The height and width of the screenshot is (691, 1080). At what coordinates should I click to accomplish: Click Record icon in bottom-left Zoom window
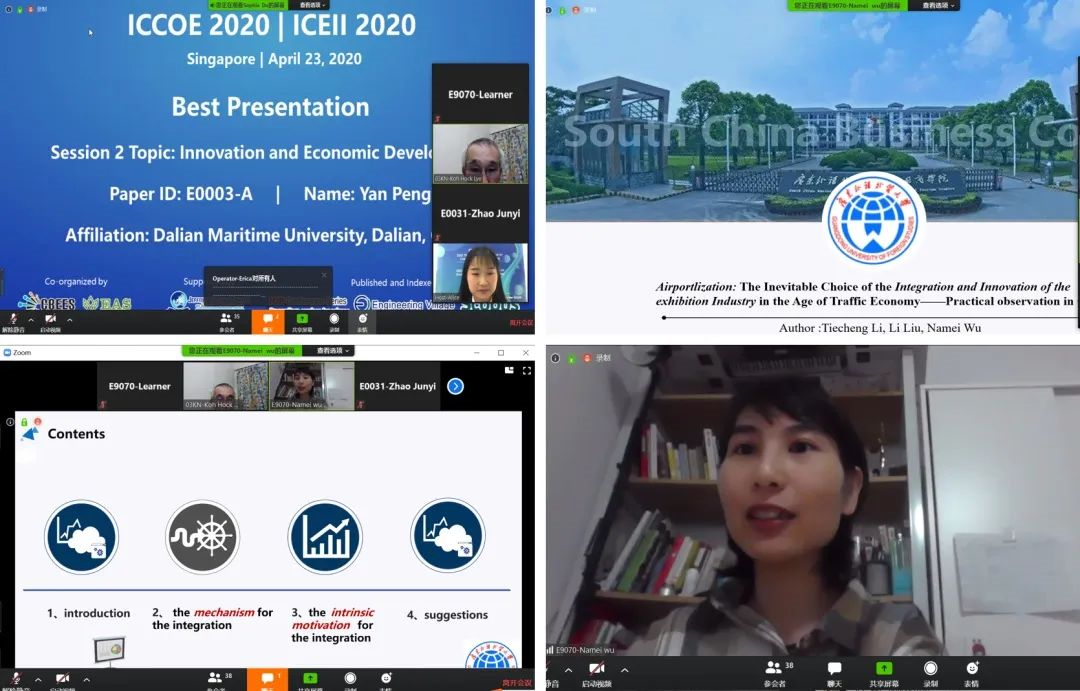pyautogui.click(x=350, y=680)
